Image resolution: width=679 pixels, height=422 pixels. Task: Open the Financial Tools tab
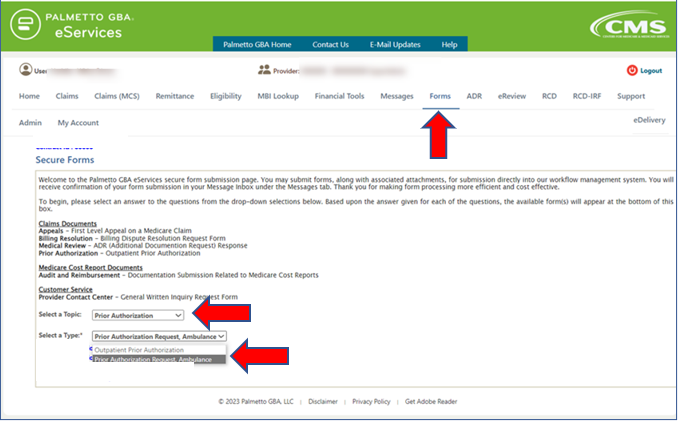pyautogui.click(x=340, y=96)
